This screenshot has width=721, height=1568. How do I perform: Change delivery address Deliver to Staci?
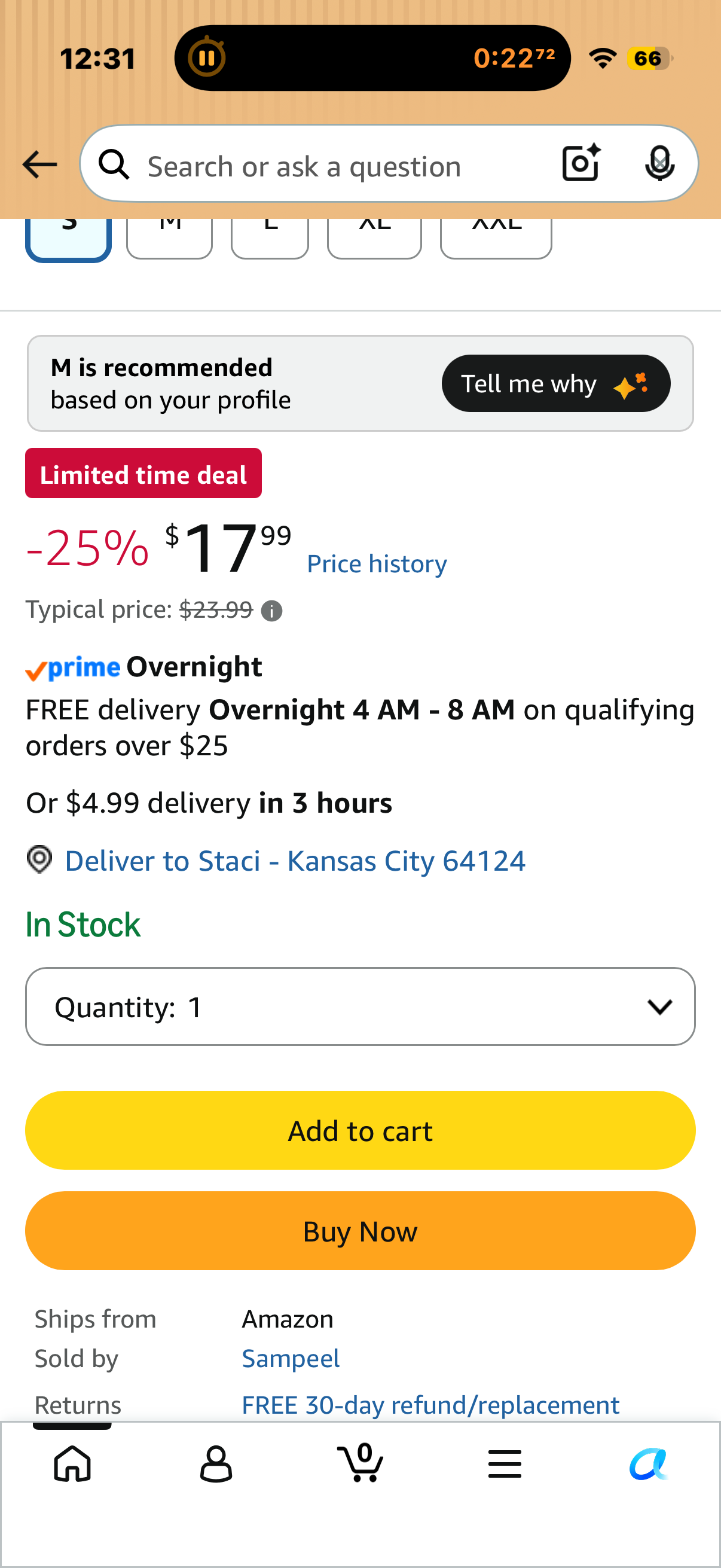click(x=295, y=861)
